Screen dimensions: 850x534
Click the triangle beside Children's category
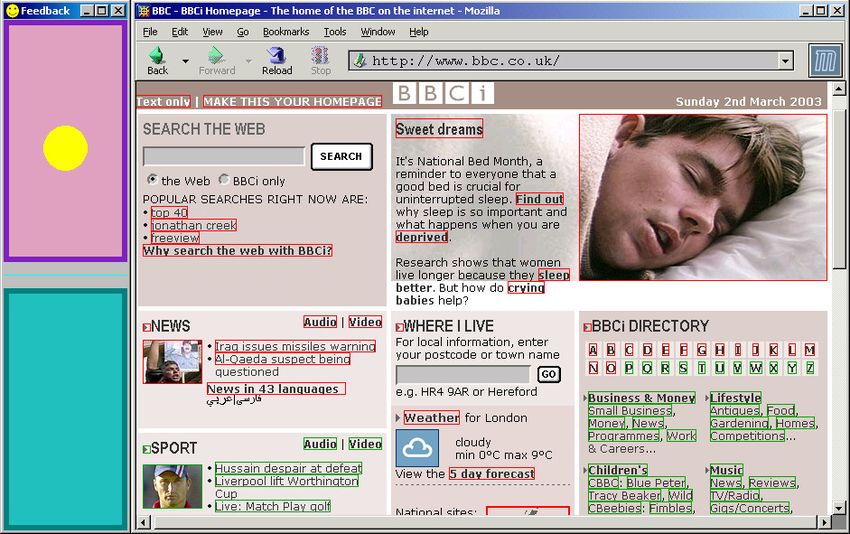click(x=585, y=470)
